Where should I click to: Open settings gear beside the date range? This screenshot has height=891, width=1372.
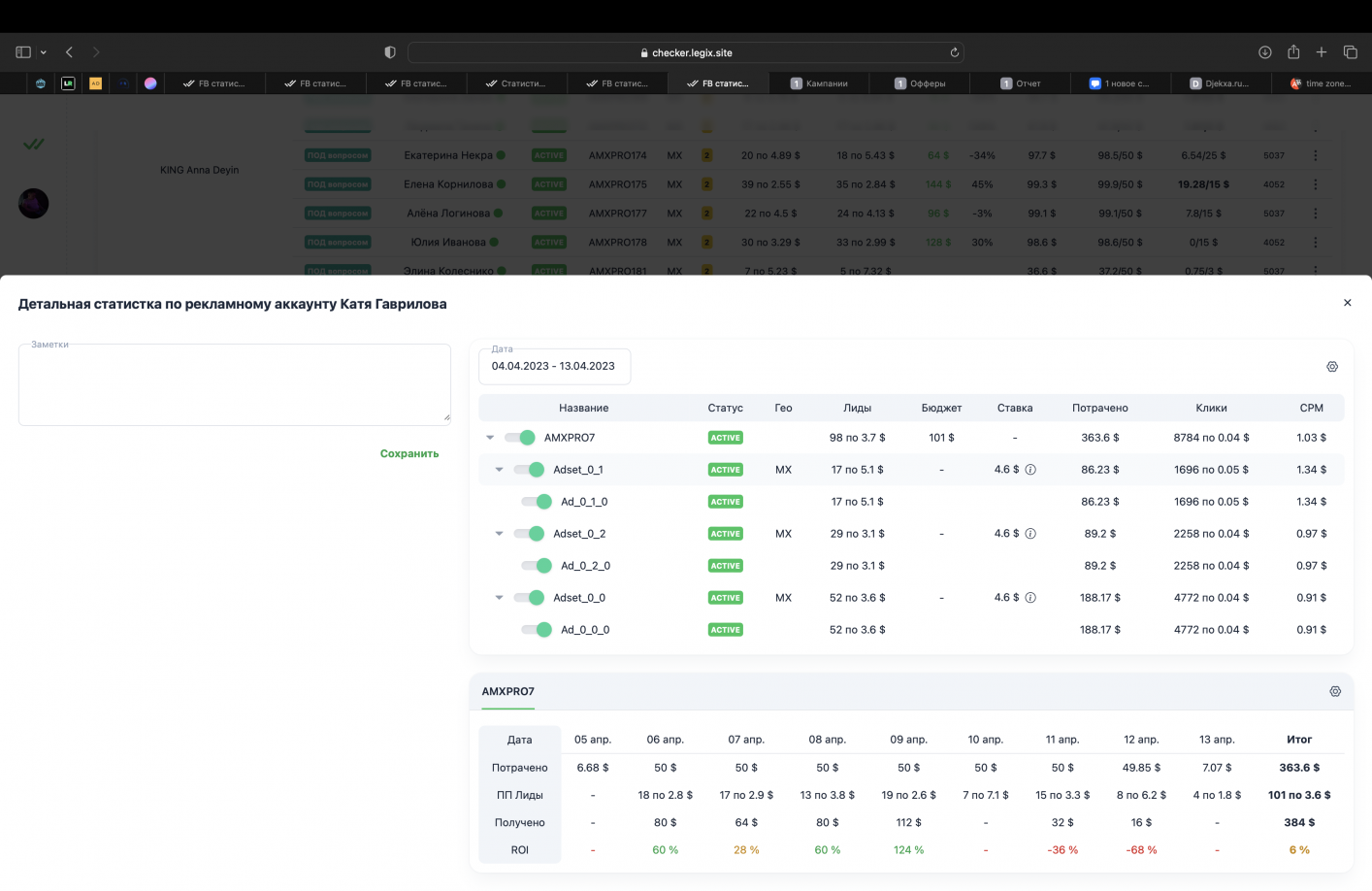1332,367
